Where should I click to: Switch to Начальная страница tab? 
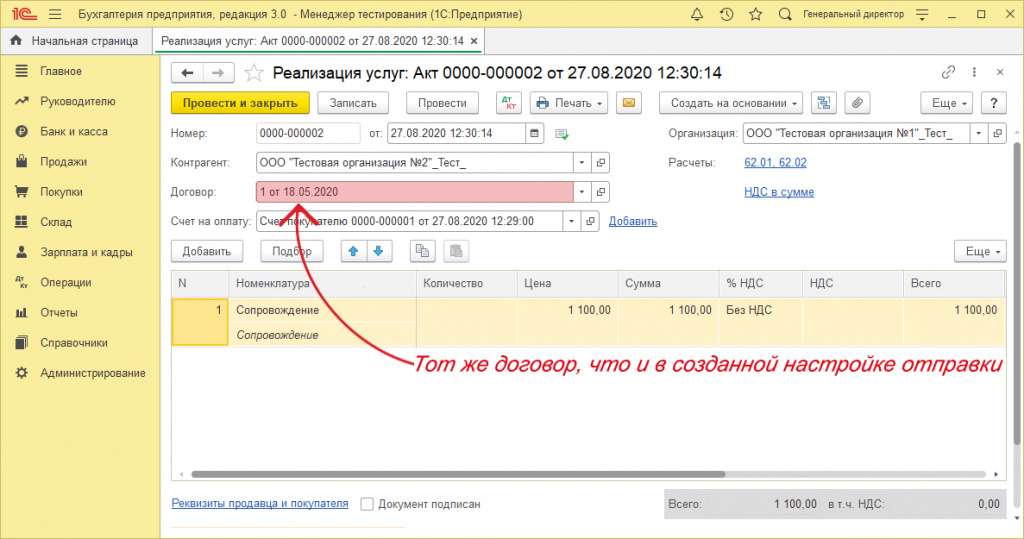76,41
